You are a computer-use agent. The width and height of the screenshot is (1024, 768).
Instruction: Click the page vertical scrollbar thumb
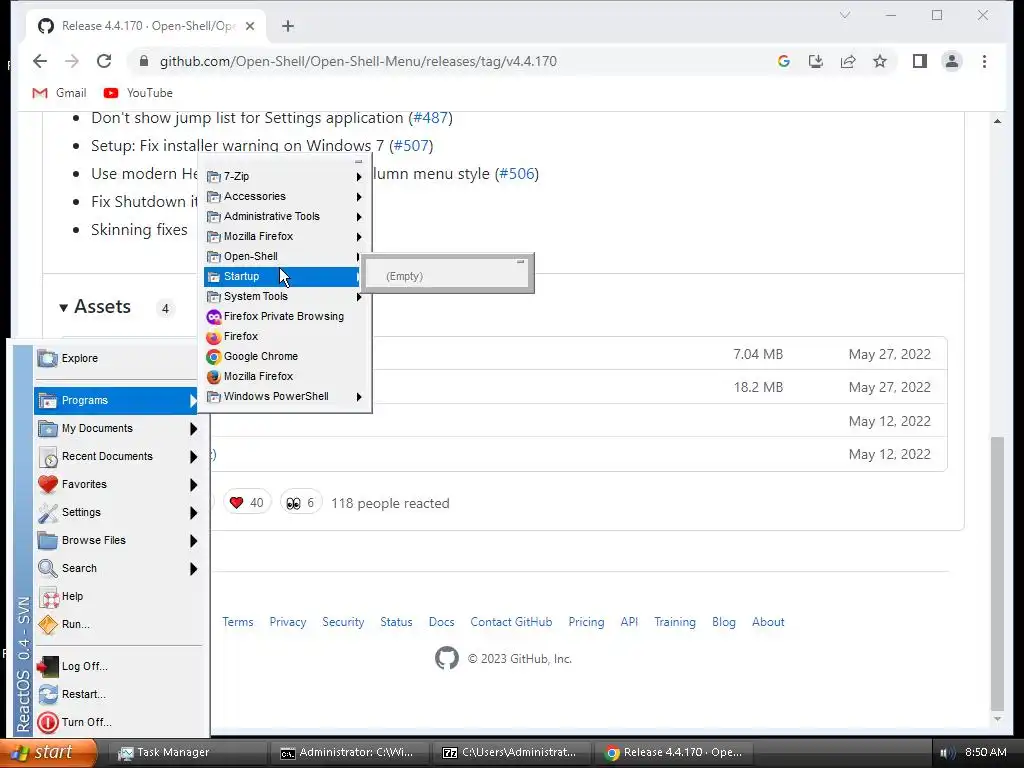pyautogui.click(x=997, y=573)
